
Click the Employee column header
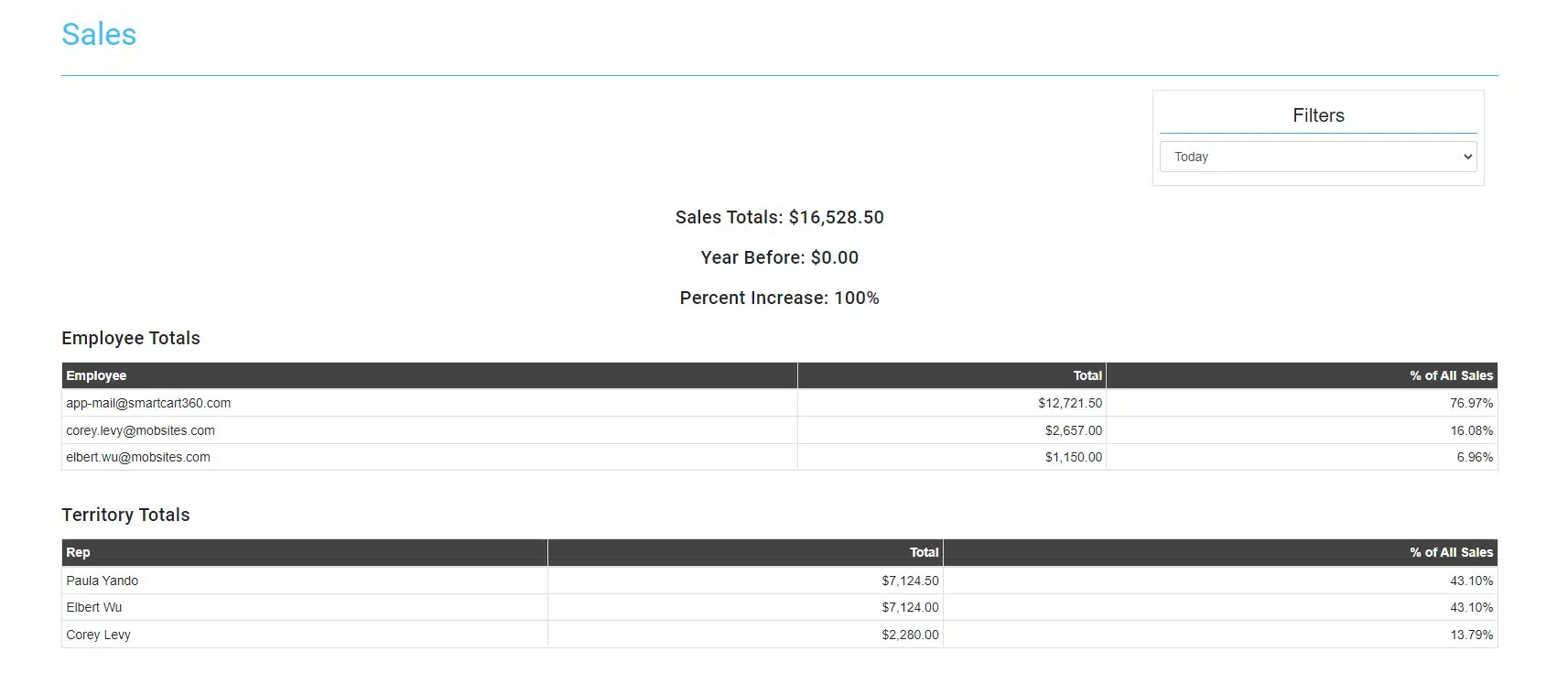[x=96, y=375]
